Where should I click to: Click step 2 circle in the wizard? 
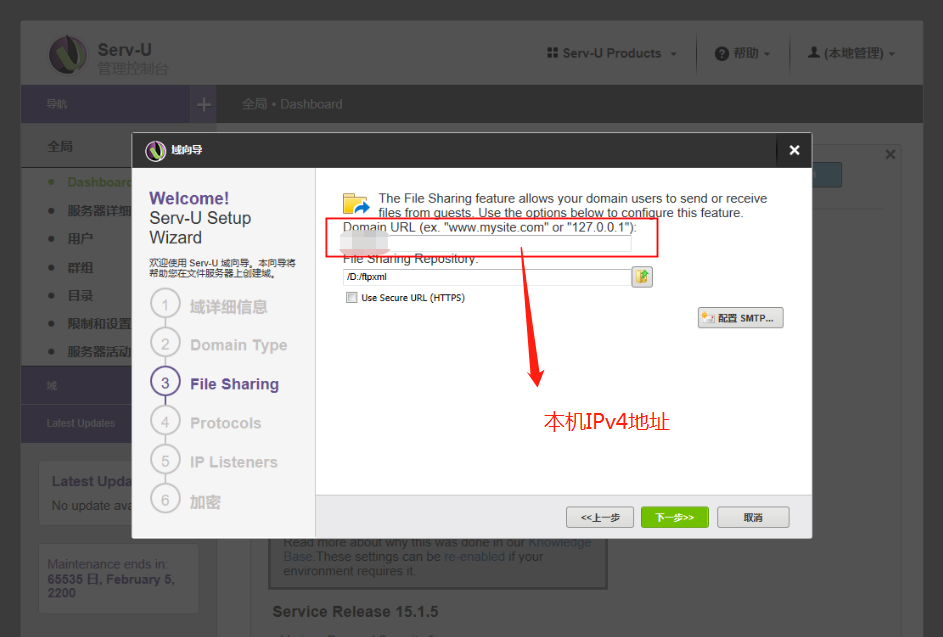point(165,344)
